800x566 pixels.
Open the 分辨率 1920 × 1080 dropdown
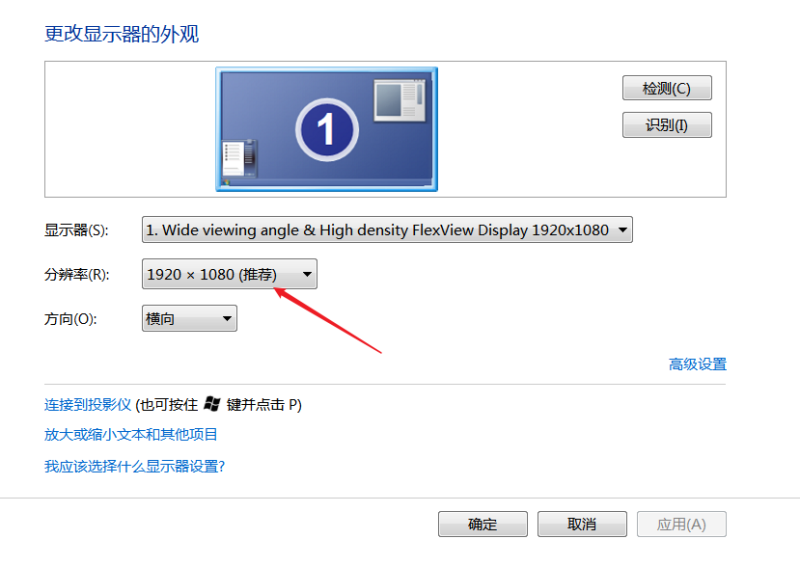(230, 274)
